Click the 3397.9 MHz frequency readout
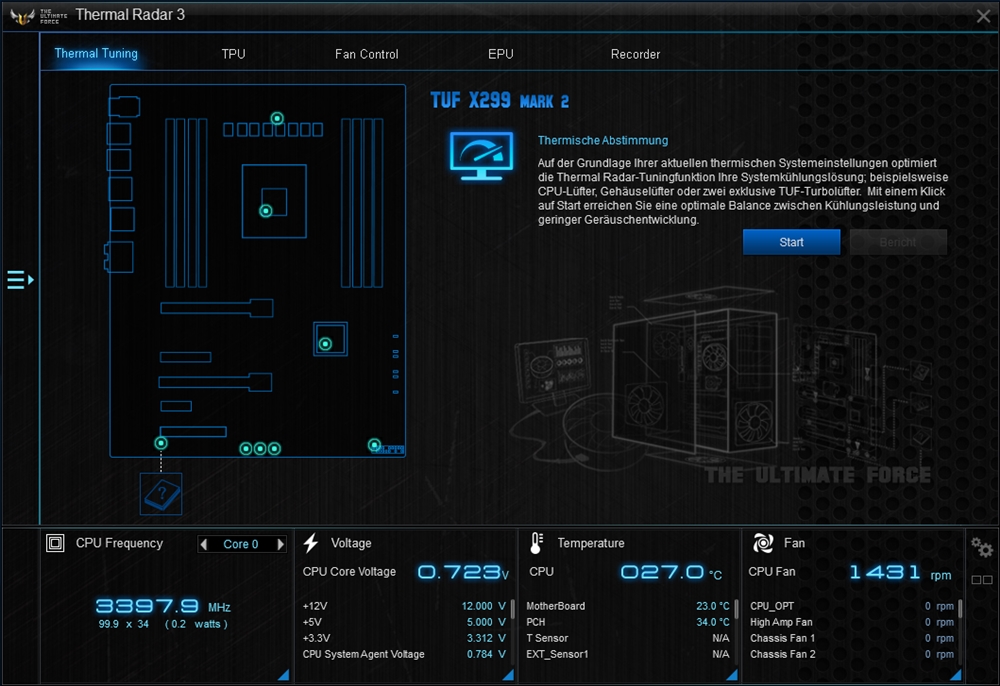Image resolution: width=1000 pixels, height=686 pixels. [163, 606]
